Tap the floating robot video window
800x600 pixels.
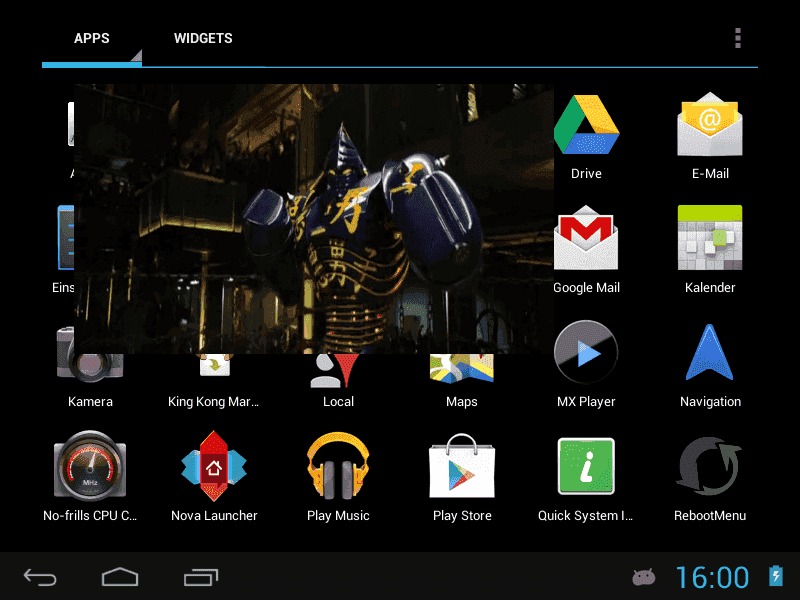[314, 219]
